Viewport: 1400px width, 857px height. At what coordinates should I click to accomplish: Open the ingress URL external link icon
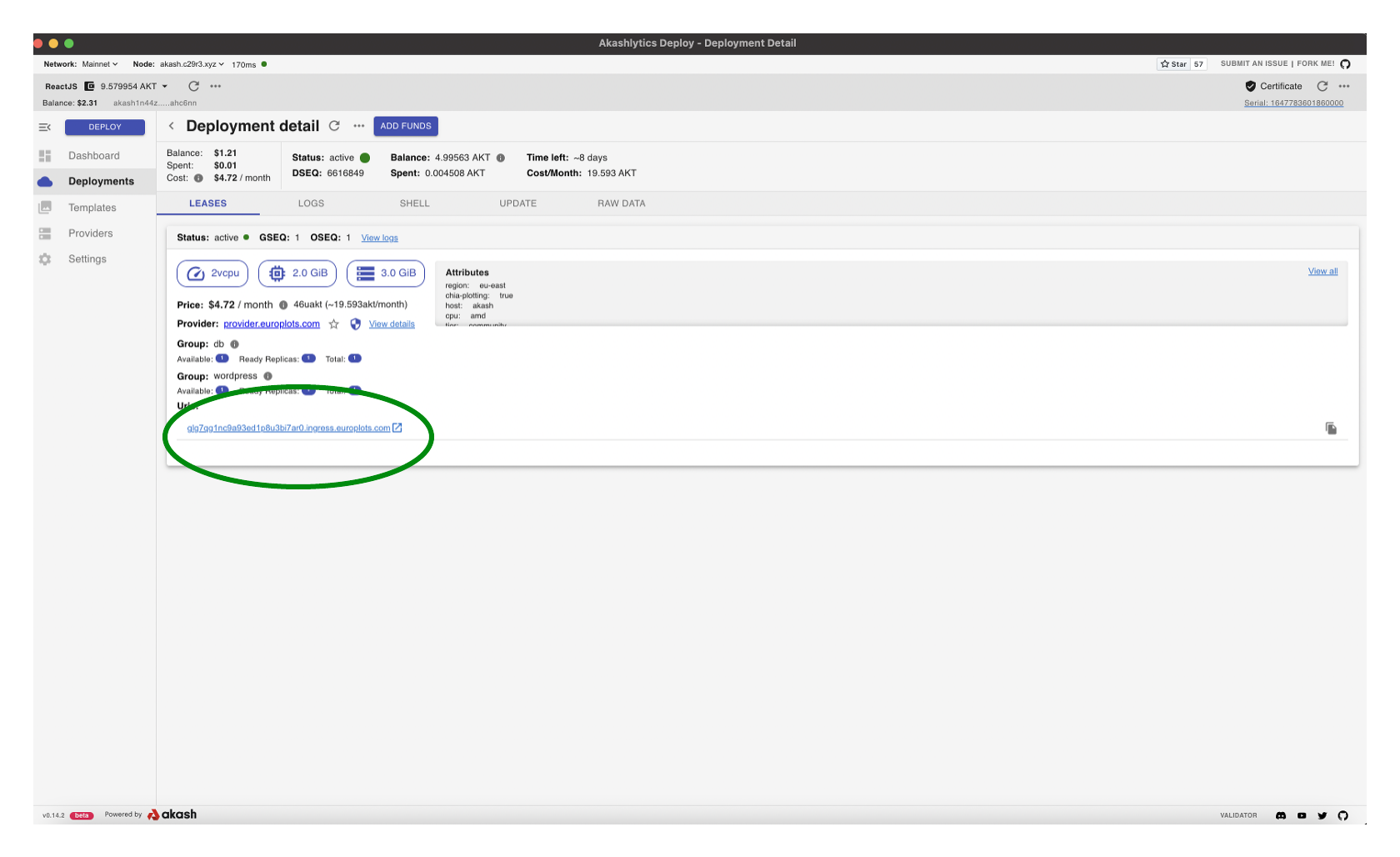click(397, 428)
